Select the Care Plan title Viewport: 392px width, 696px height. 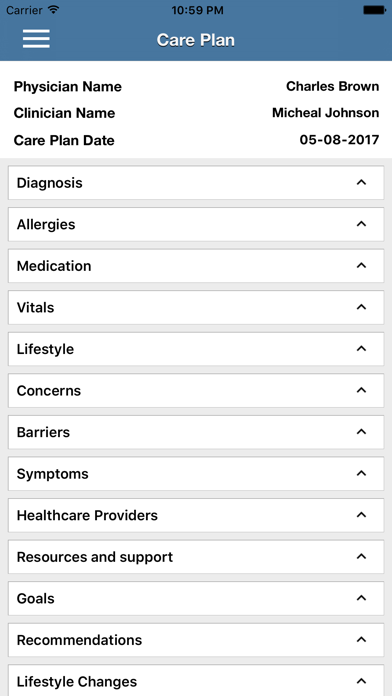point(196,40)
